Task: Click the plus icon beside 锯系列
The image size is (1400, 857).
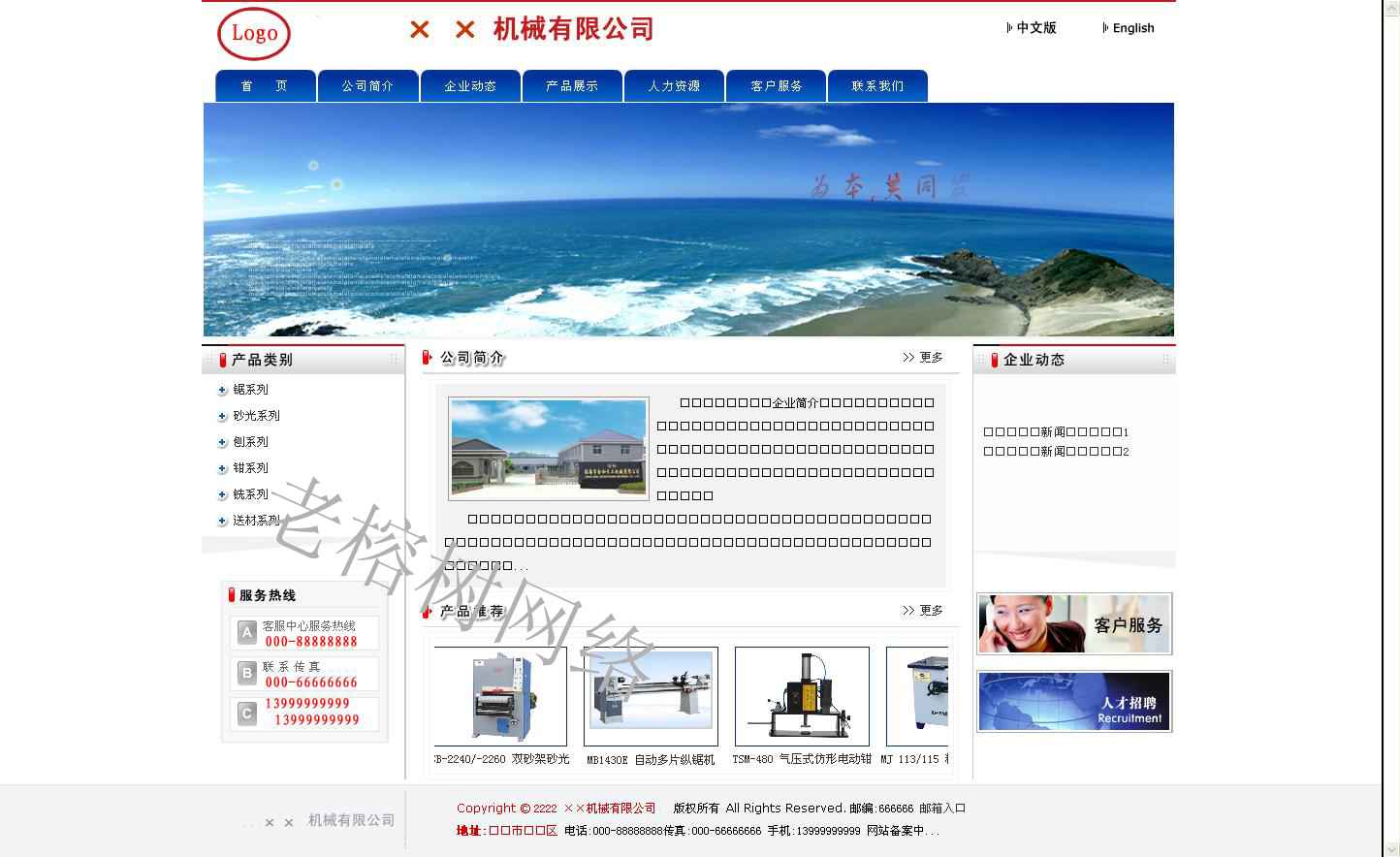Action: 222,390
